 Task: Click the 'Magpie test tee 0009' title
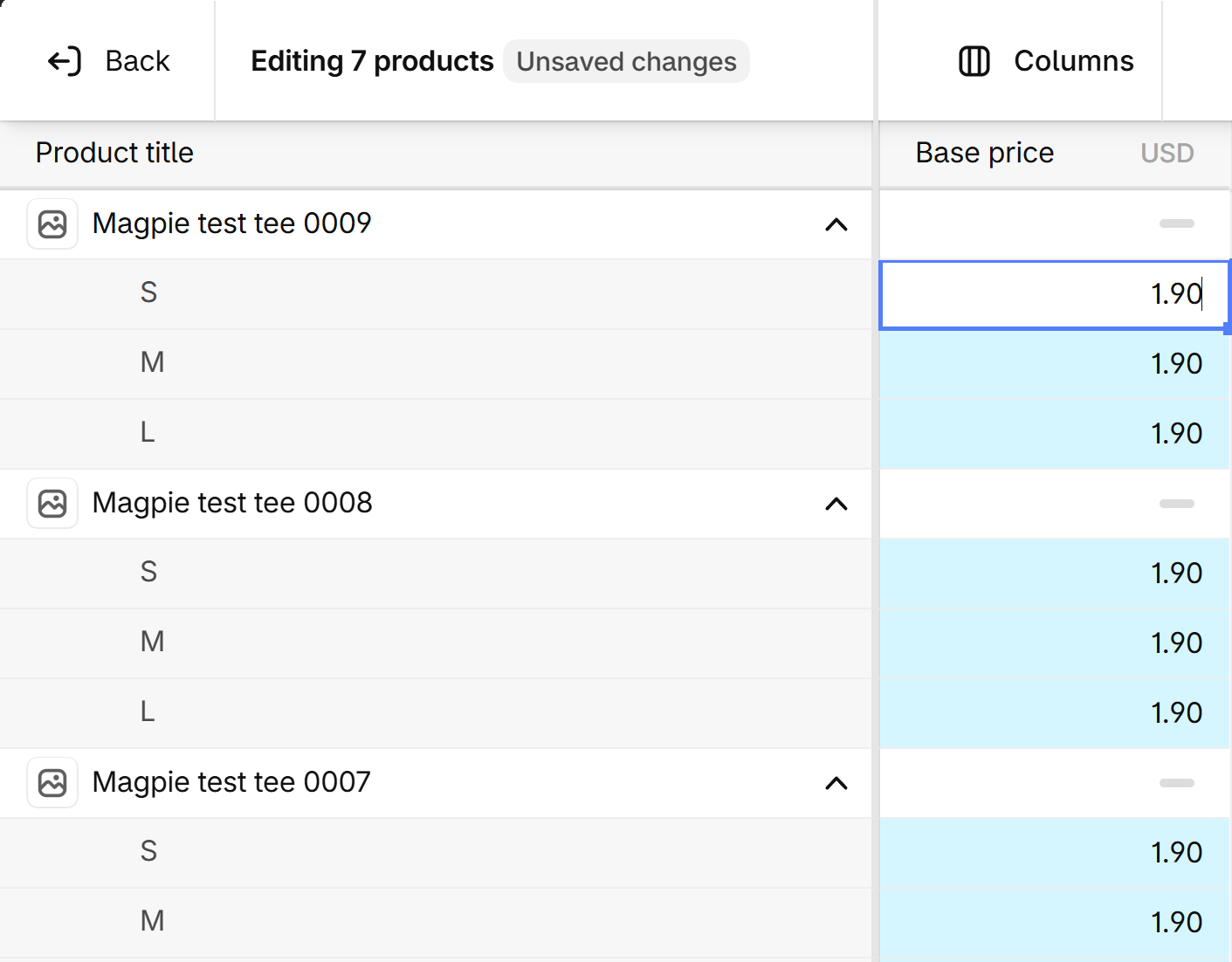231,223
